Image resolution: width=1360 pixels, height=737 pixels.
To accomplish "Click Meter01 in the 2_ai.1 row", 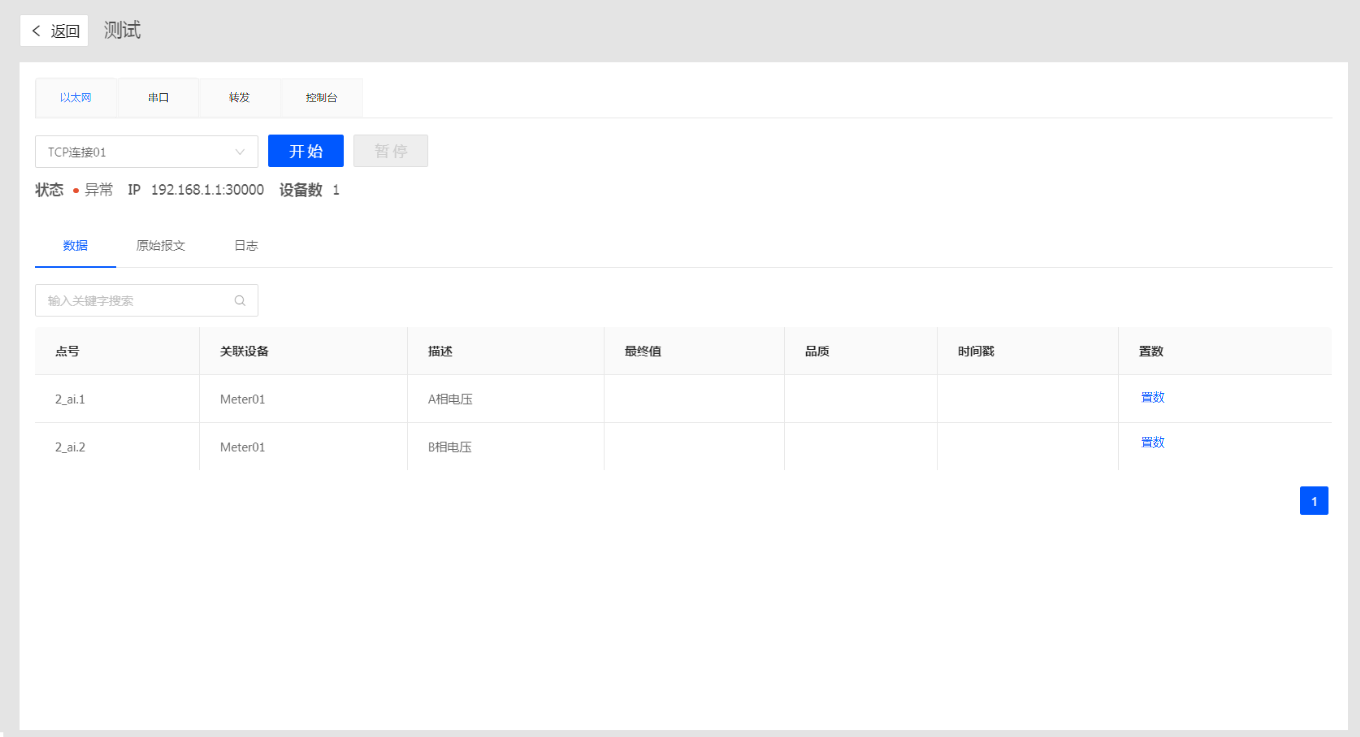I will tap(243, 399).
